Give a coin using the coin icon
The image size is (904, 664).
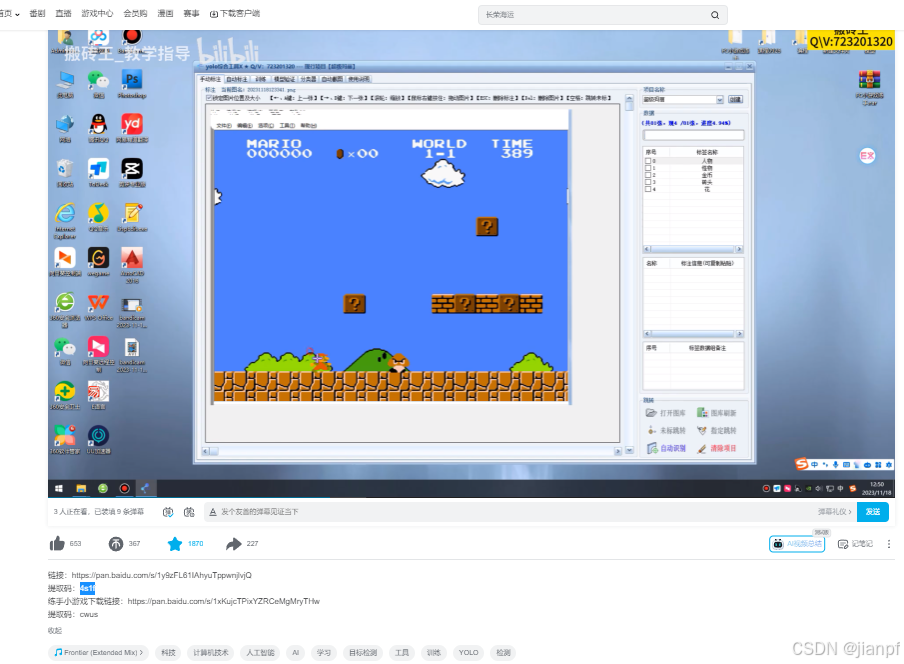click(116, 544)
